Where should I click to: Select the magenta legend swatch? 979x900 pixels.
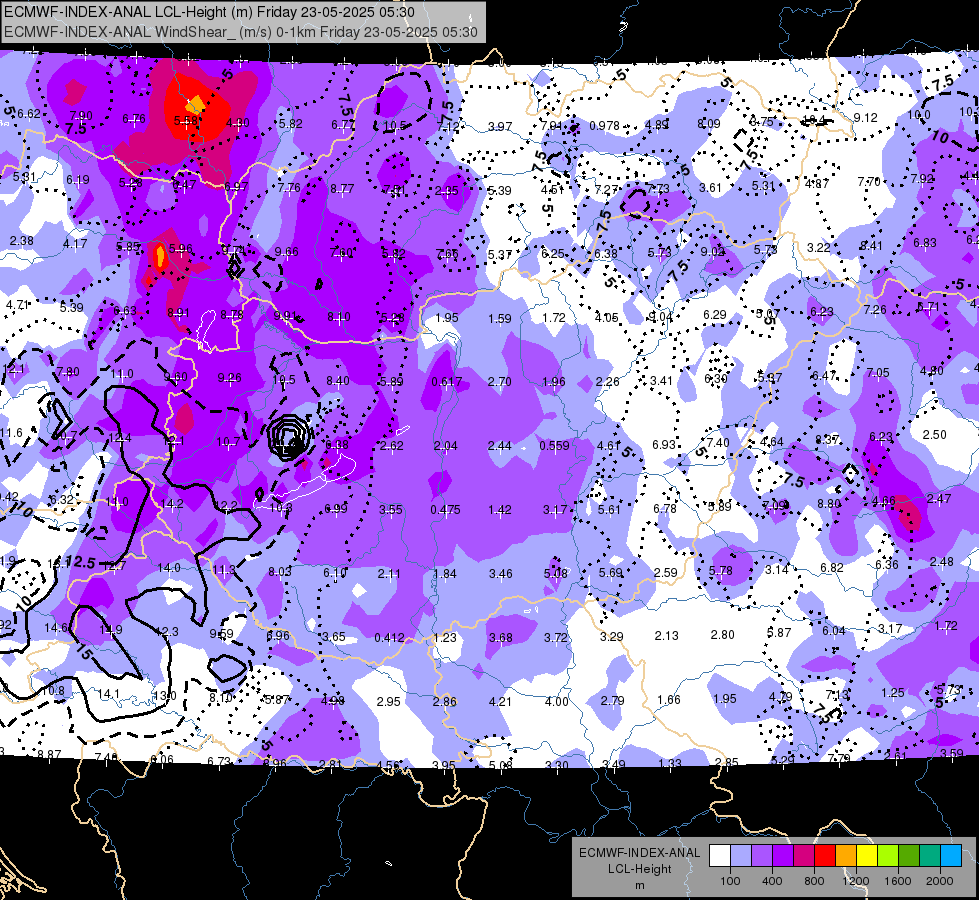pyautogui.click(x=804, y=856)
